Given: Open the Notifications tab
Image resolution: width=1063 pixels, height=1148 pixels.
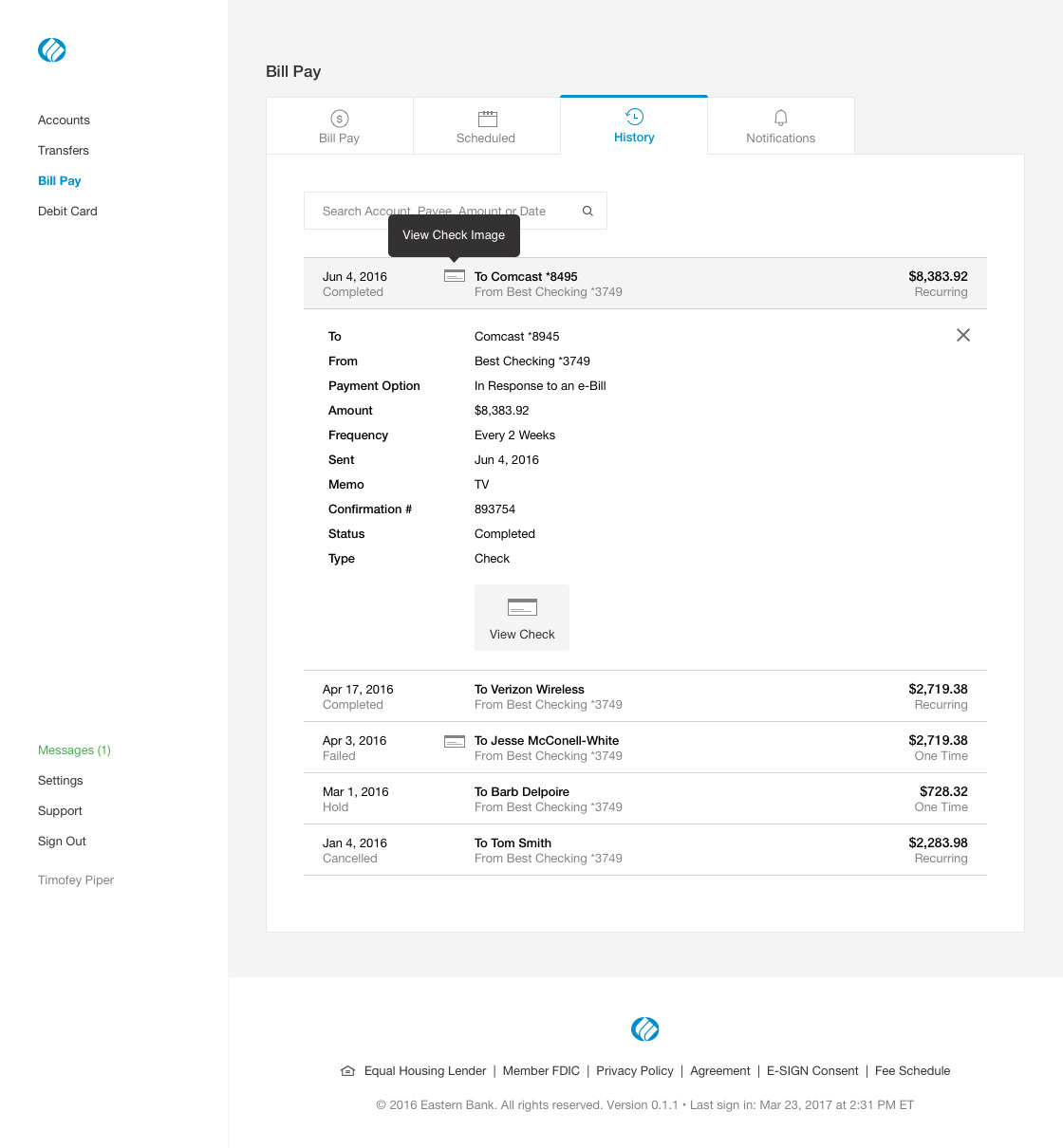Looking at the screenshot, I should (x=781, y=125).
